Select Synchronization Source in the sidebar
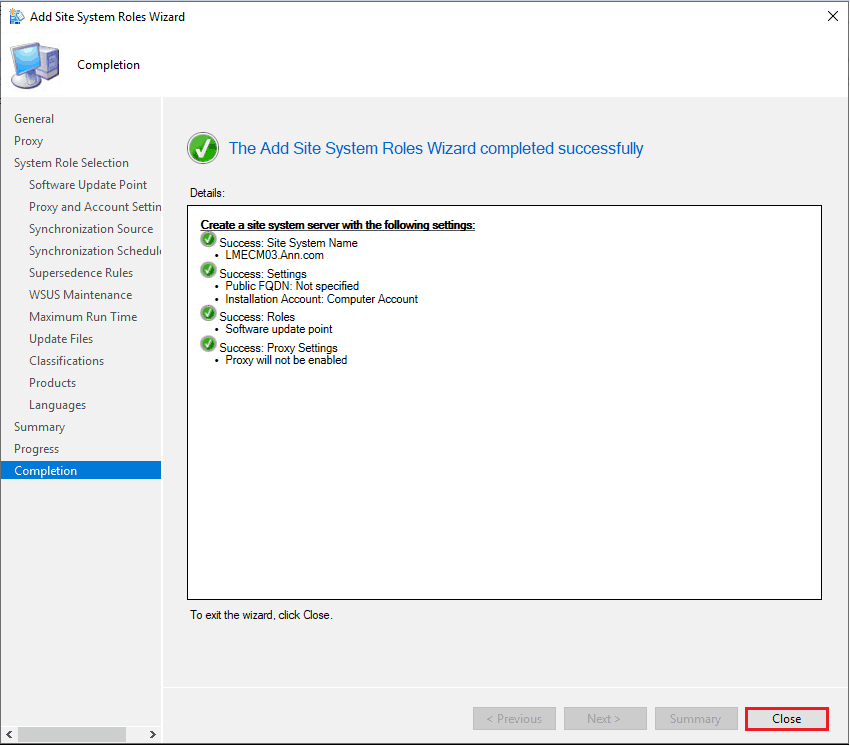 91,229
